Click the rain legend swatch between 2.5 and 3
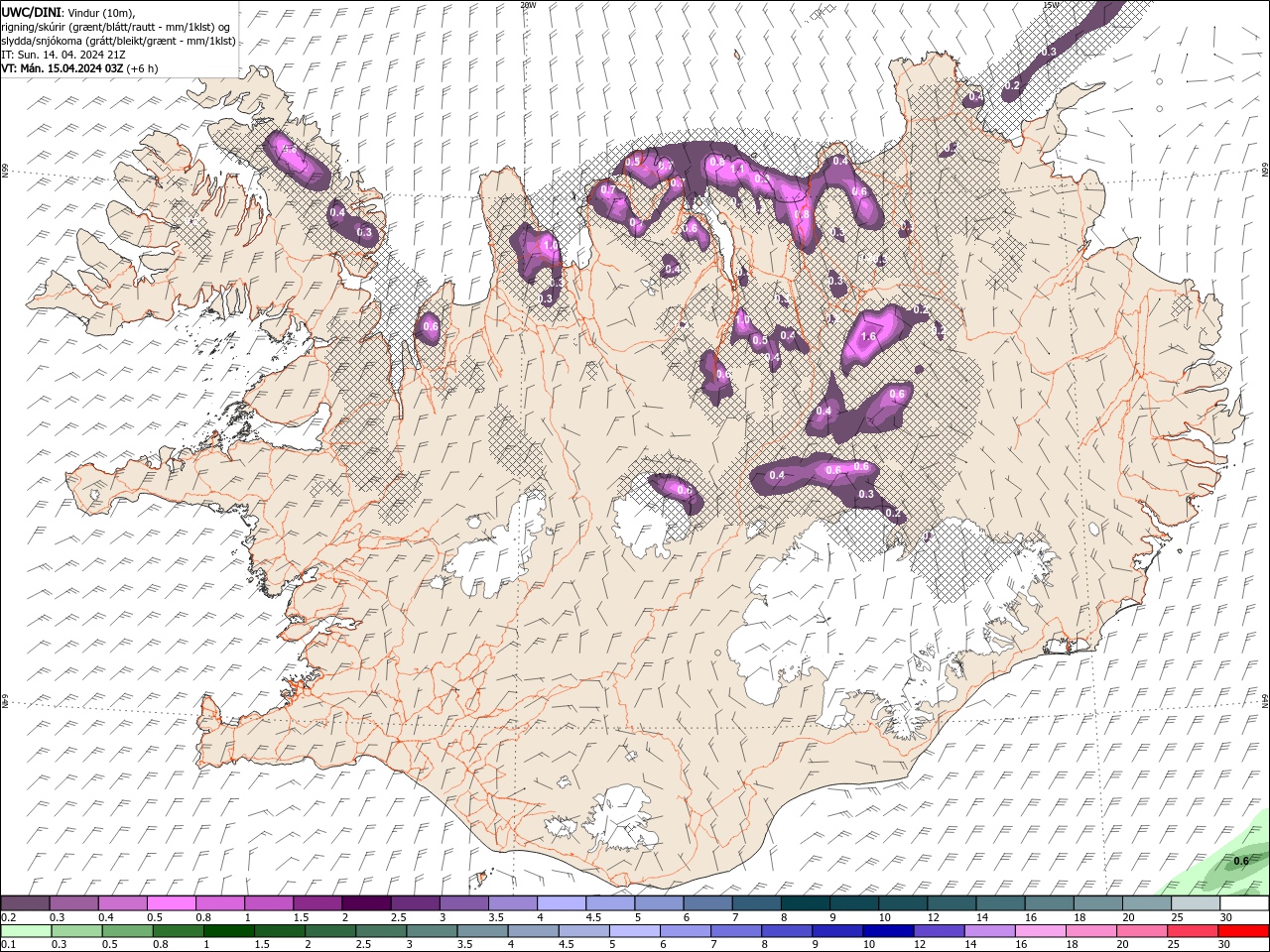This screenshot has height=952, width=1270. (380, 930)
